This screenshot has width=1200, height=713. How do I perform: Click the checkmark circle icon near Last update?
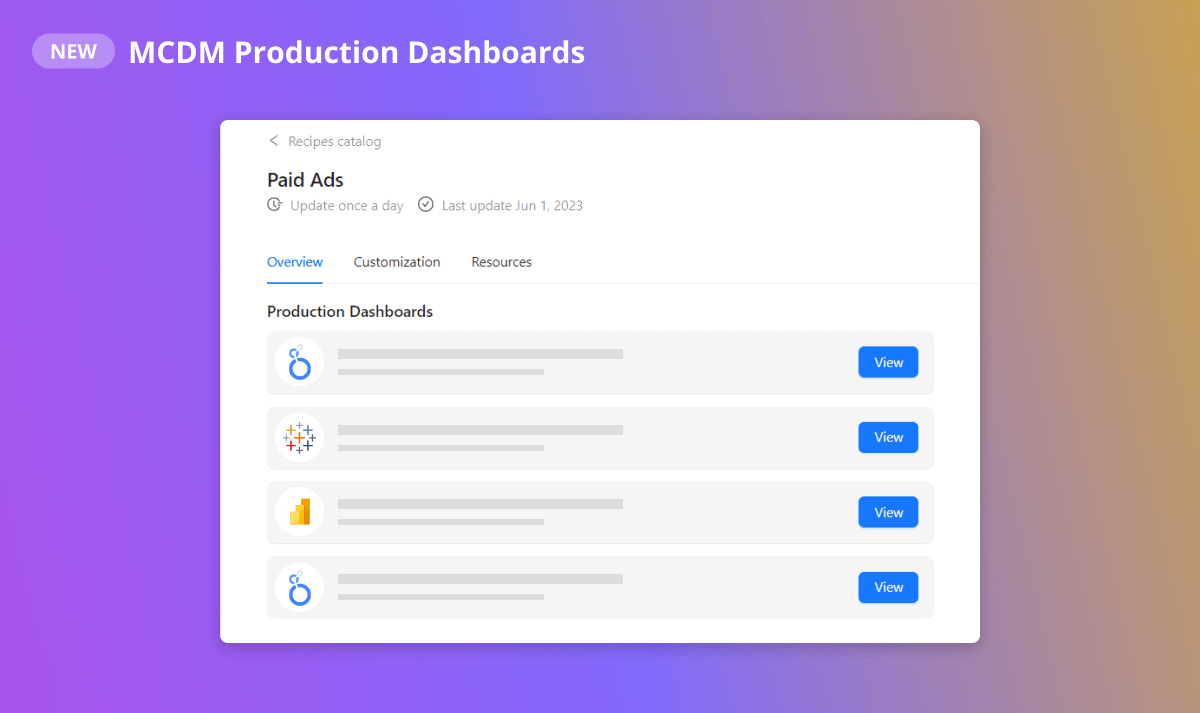pyautogui.click(x=426, y=205)
